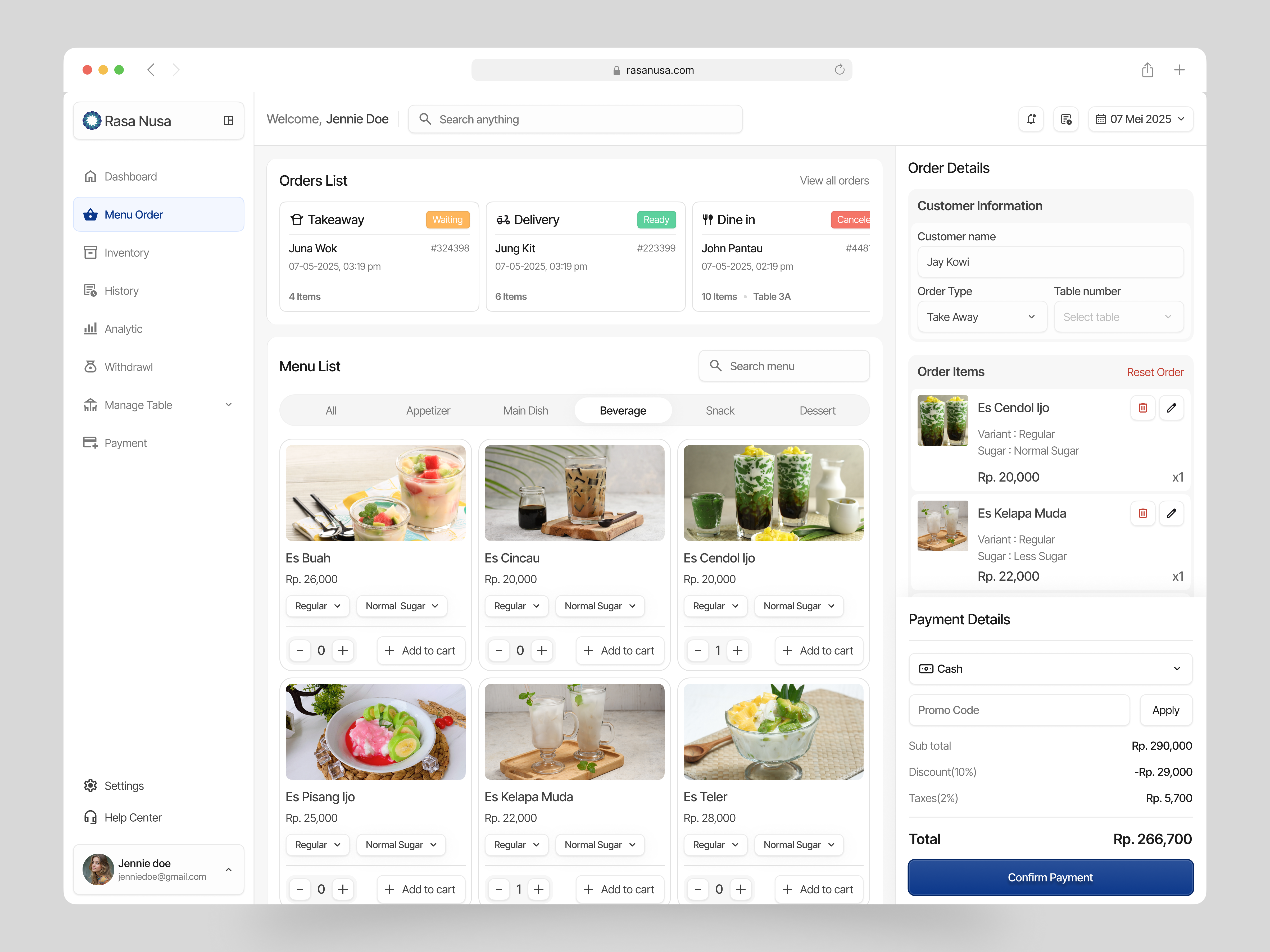Click the notification bell icon
The image size is (1270, 952).
(1031, 119)
